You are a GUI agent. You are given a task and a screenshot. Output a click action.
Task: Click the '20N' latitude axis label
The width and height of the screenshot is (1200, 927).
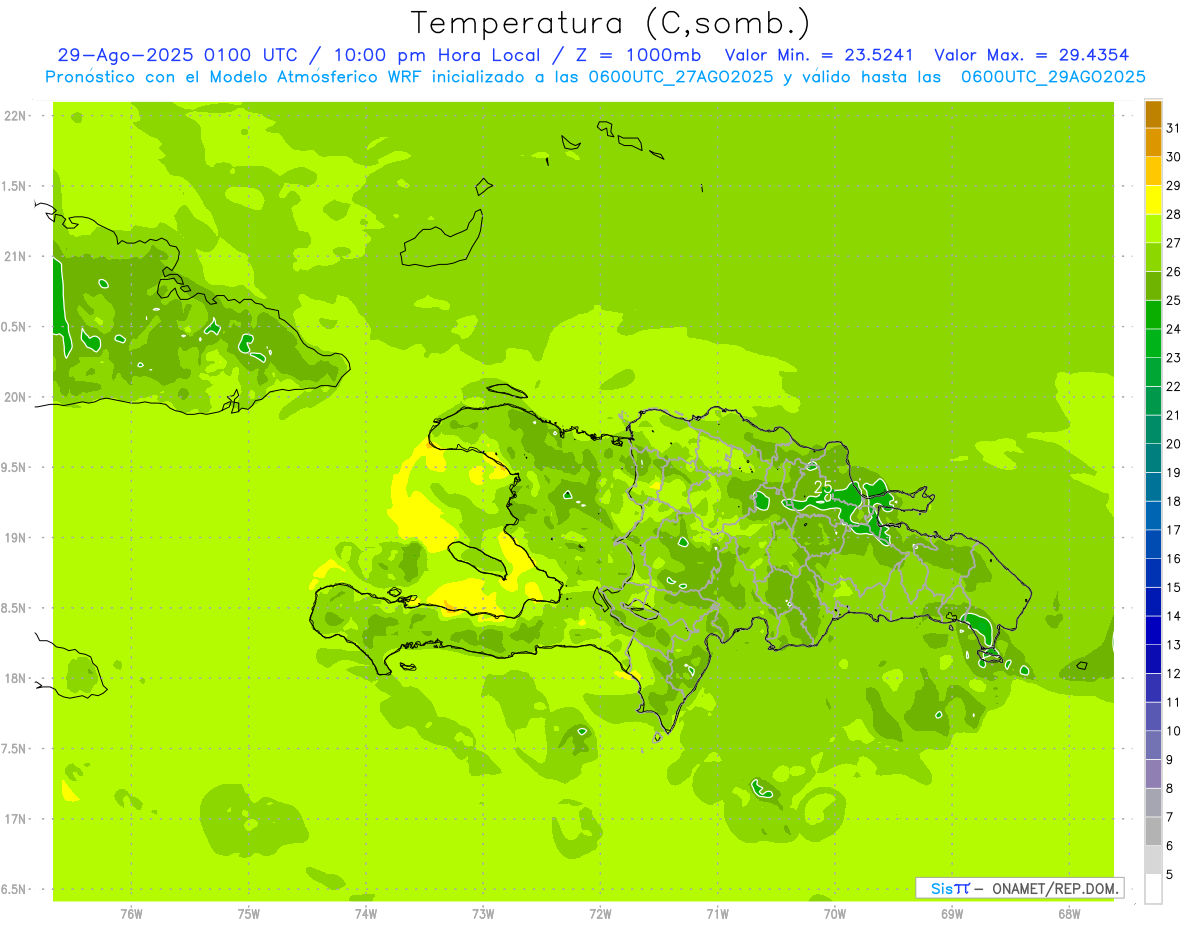click(x=16, y=397)
